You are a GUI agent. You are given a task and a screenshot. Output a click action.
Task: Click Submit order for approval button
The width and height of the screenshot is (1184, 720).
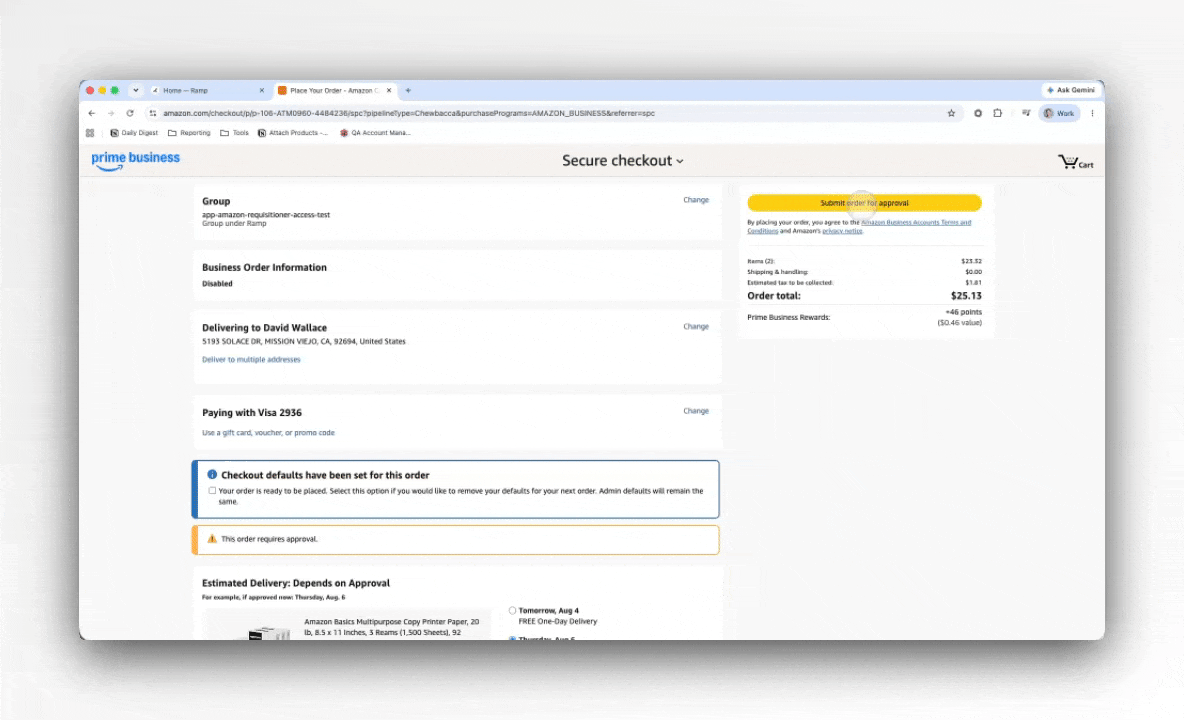click(x=865, y=203)
